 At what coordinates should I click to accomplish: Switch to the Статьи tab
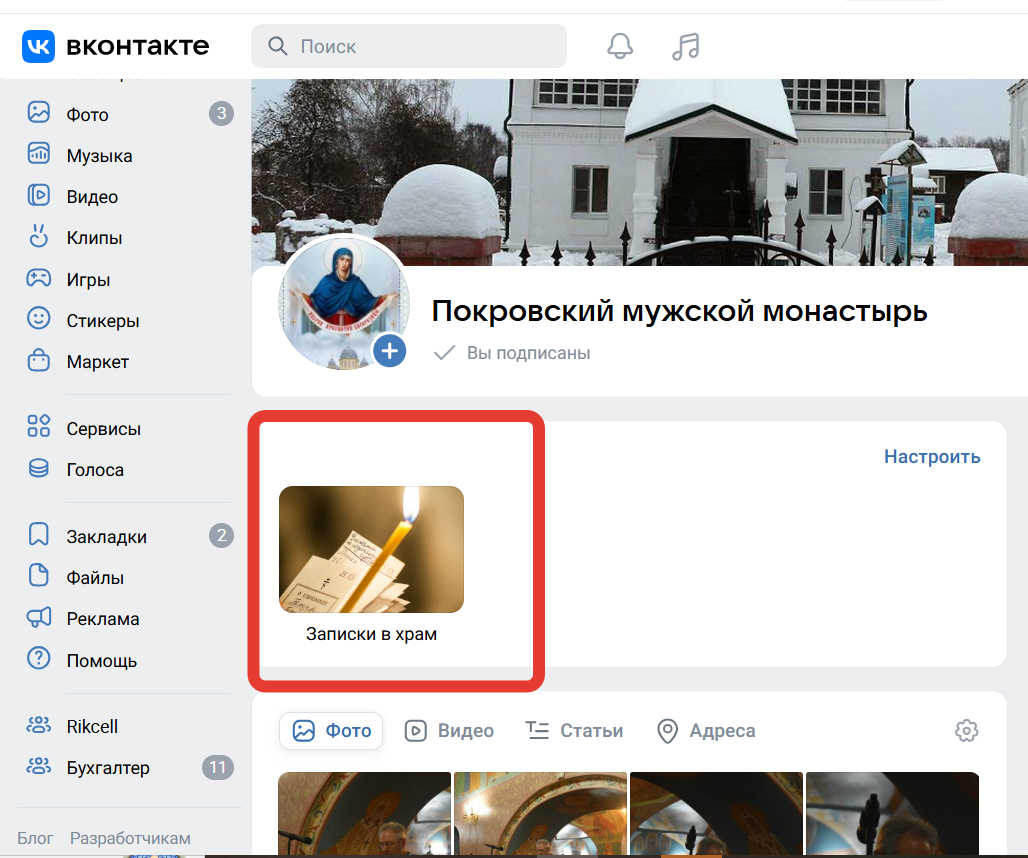tap(574, 731)
